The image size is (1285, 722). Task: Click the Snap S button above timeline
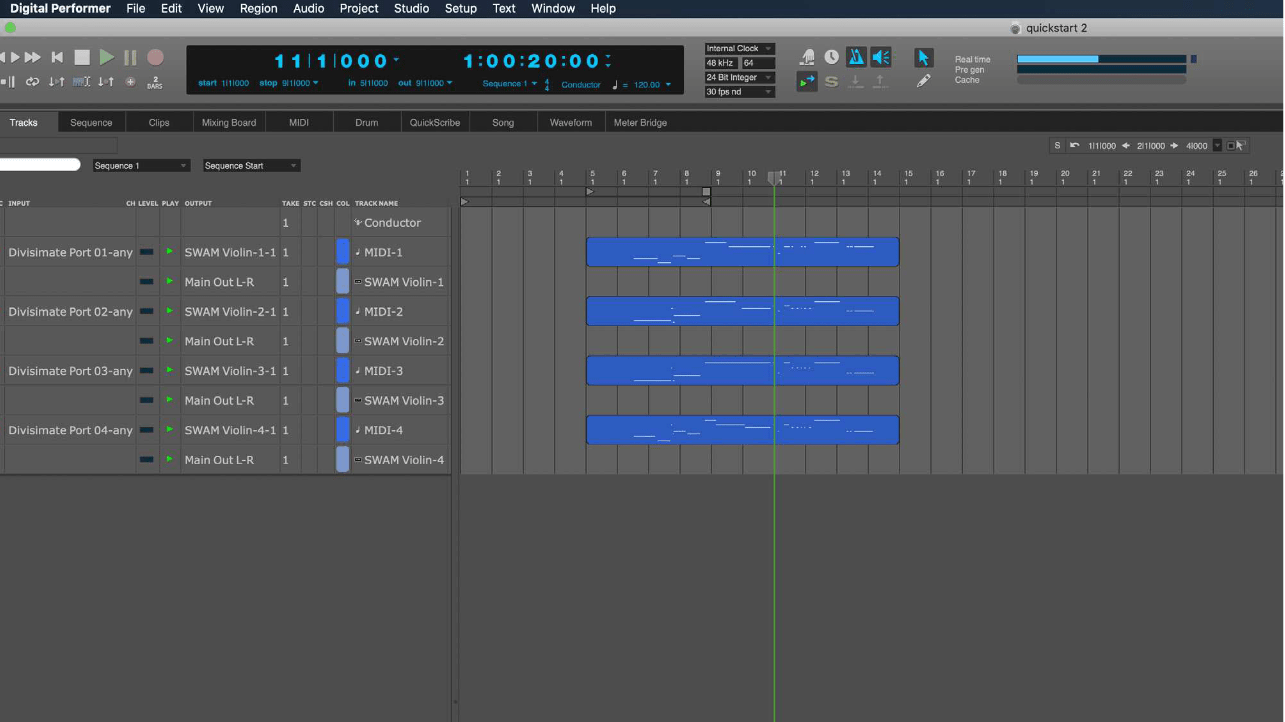click(1057, 146)
